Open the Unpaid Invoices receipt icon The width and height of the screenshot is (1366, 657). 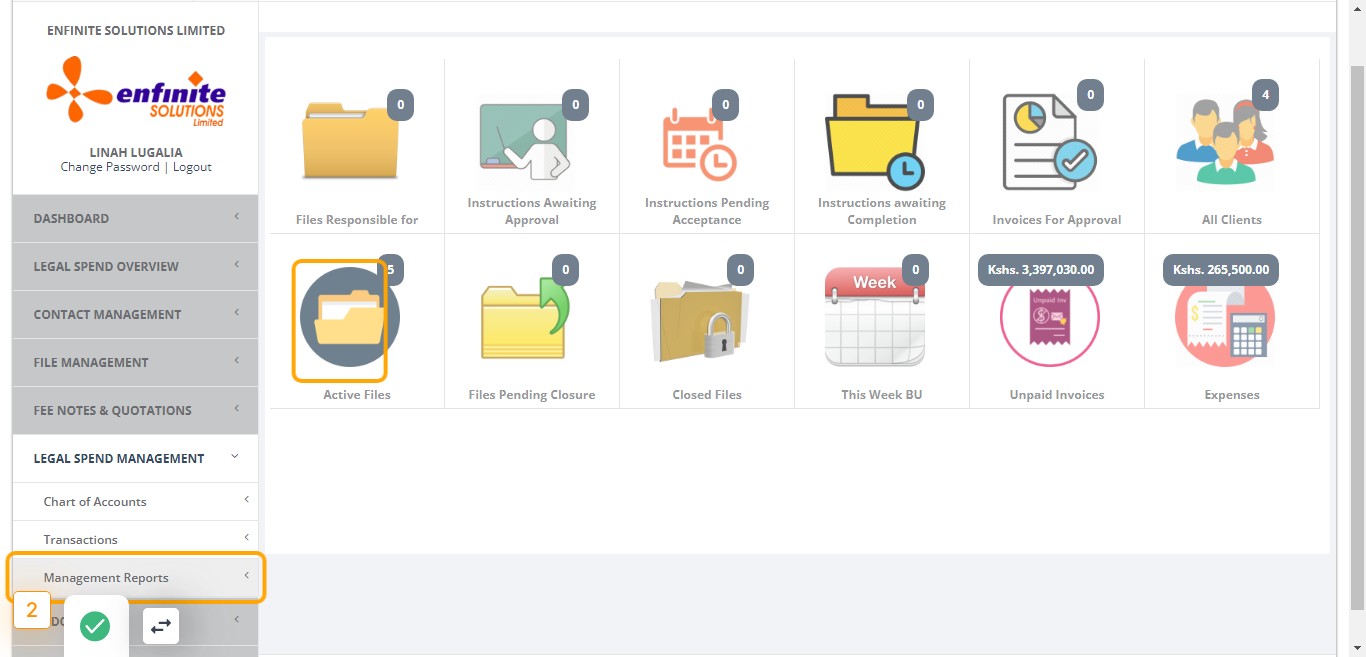[1050, 319]
